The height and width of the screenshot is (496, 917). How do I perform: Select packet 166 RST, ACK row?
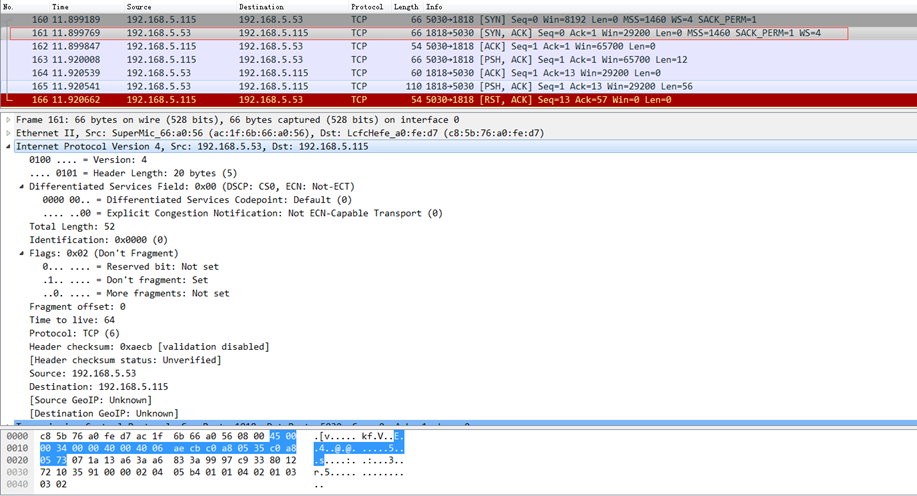[458, 100]
